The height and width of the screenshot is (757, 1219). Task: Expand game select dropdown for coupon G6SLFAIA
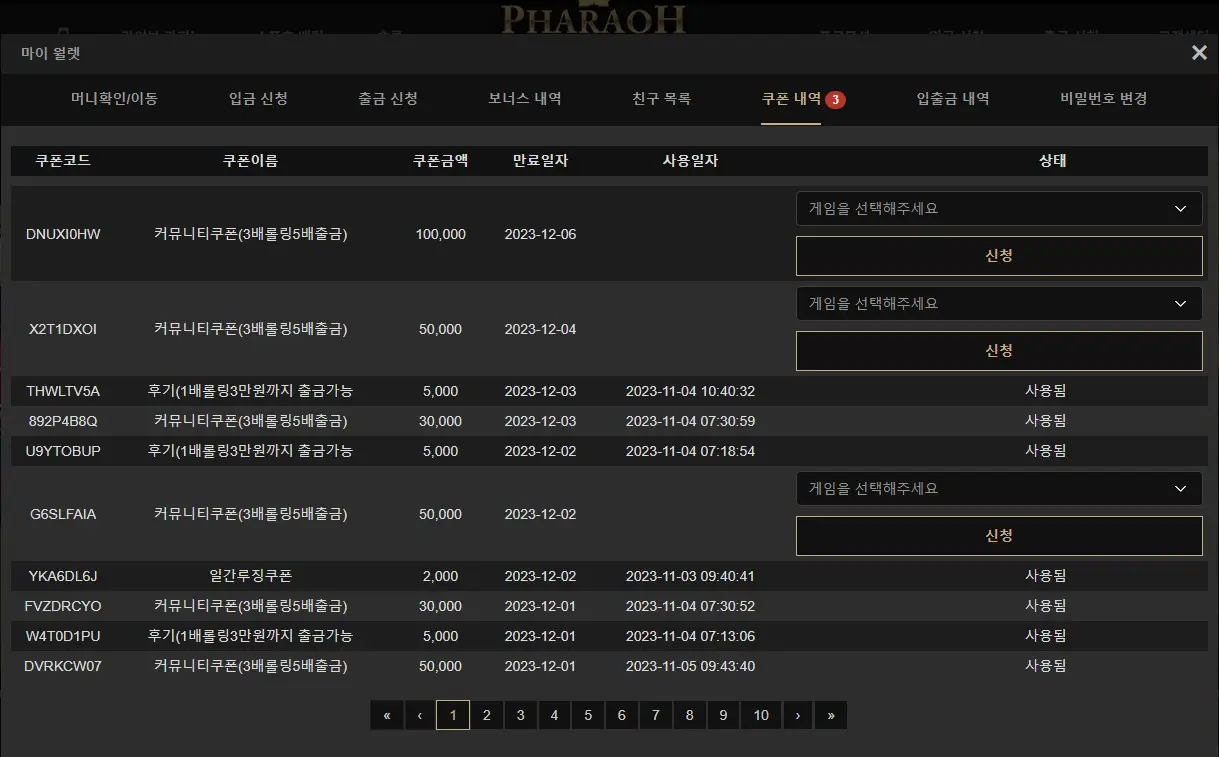pos(999,489)
